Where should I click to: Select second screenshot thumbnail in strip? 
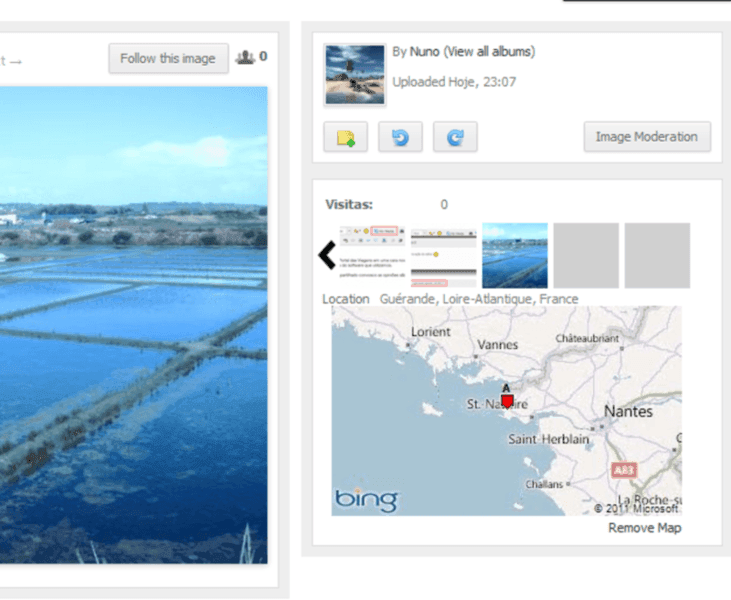click(x=443, y=255)
